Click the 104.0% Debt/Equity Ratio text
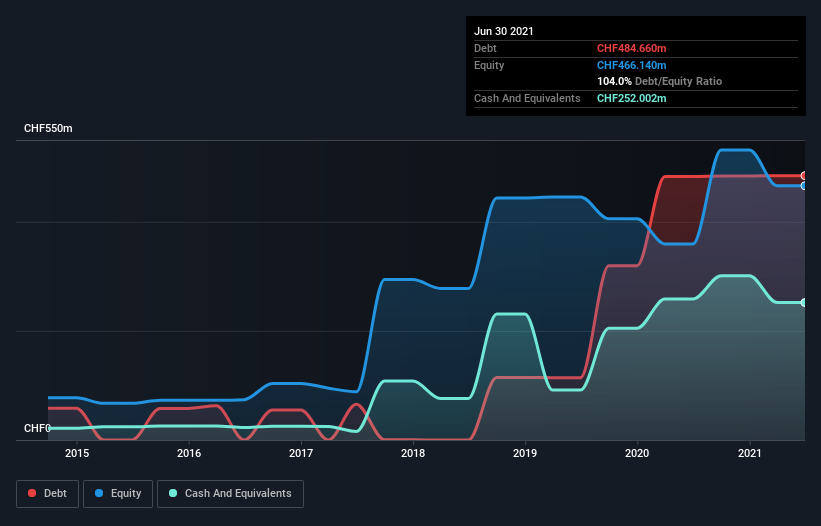The width and height of the screenshot is (821, 526). tap(659, 81)
